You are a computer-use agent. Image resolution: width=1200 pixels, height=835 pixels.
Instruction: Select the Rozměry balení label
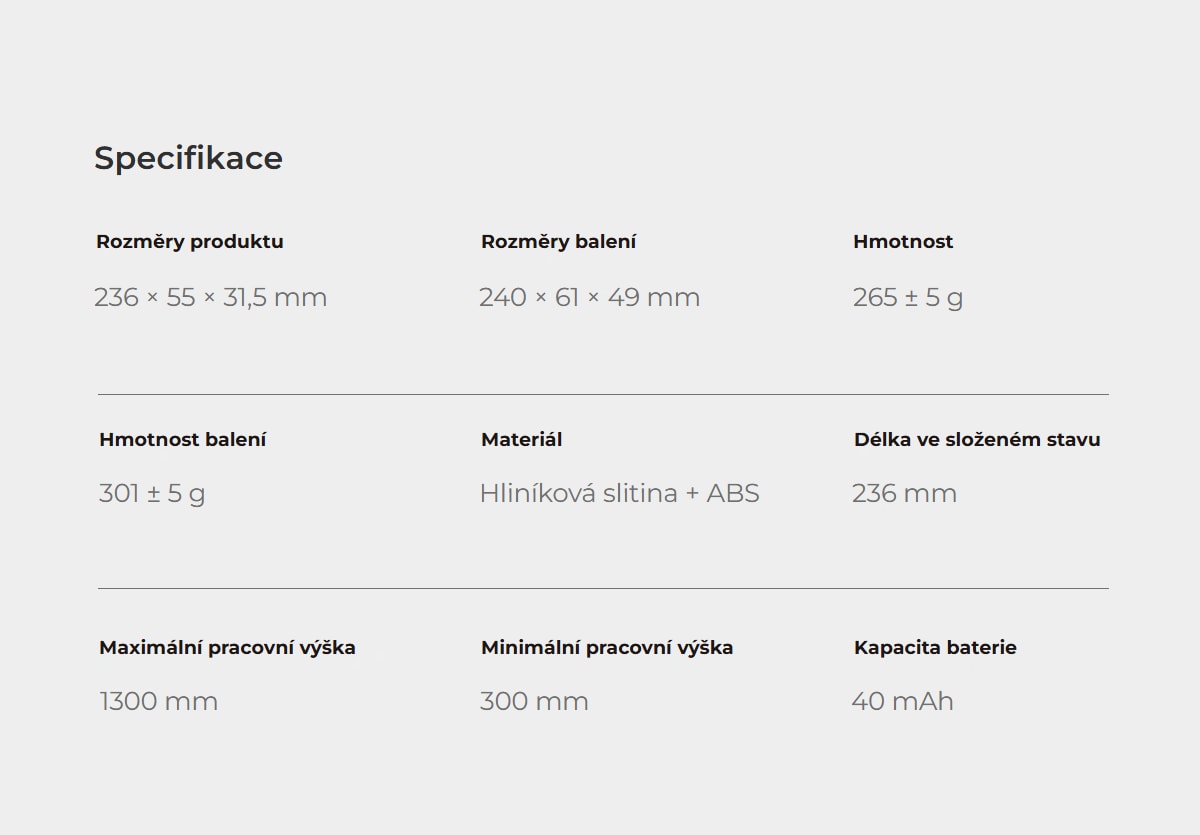(x=558, y=242)
